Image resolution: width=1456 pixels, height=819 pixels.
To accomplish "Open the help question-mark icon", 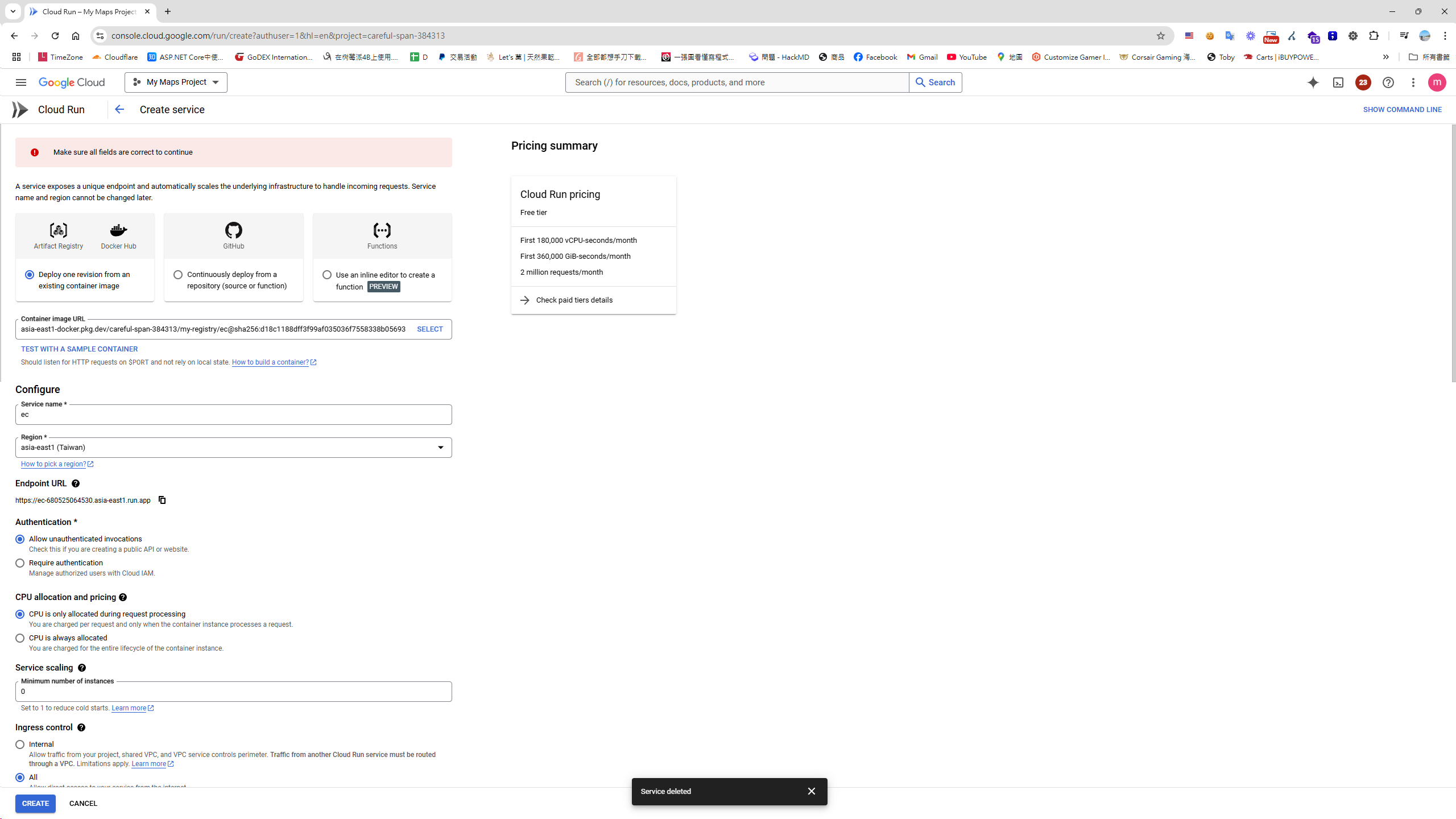I will tap(1388, 82).
